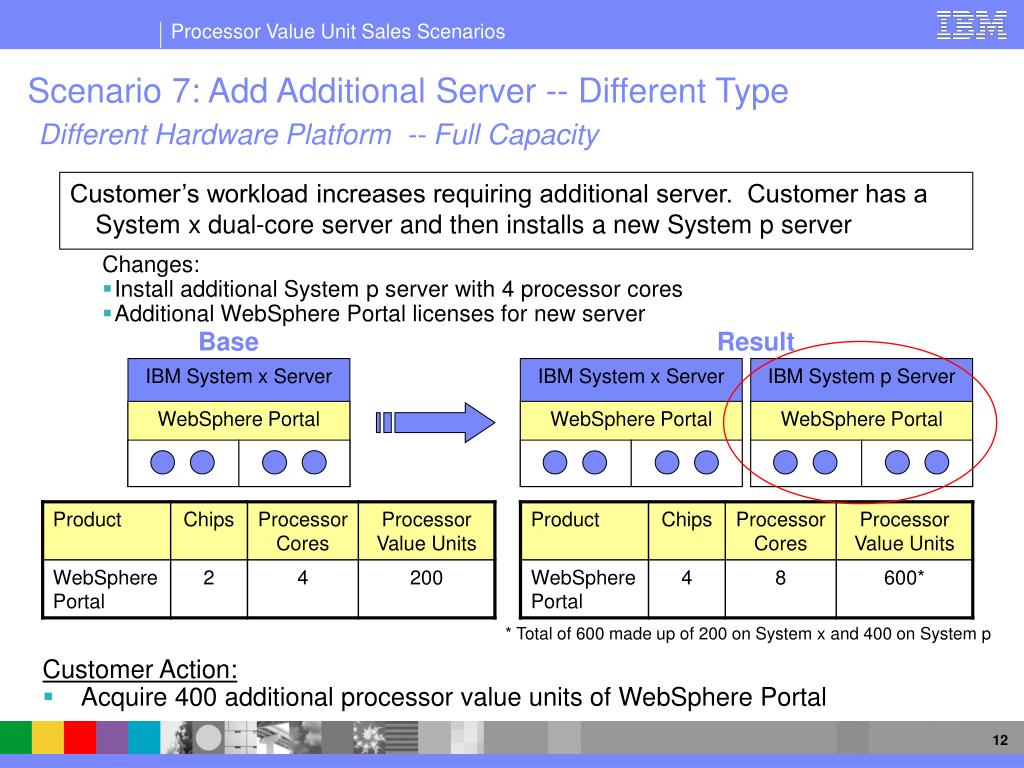Screen dimensions: 1024x768
Task: Select the yellow square in the footer strip
Action: (48, 738)
